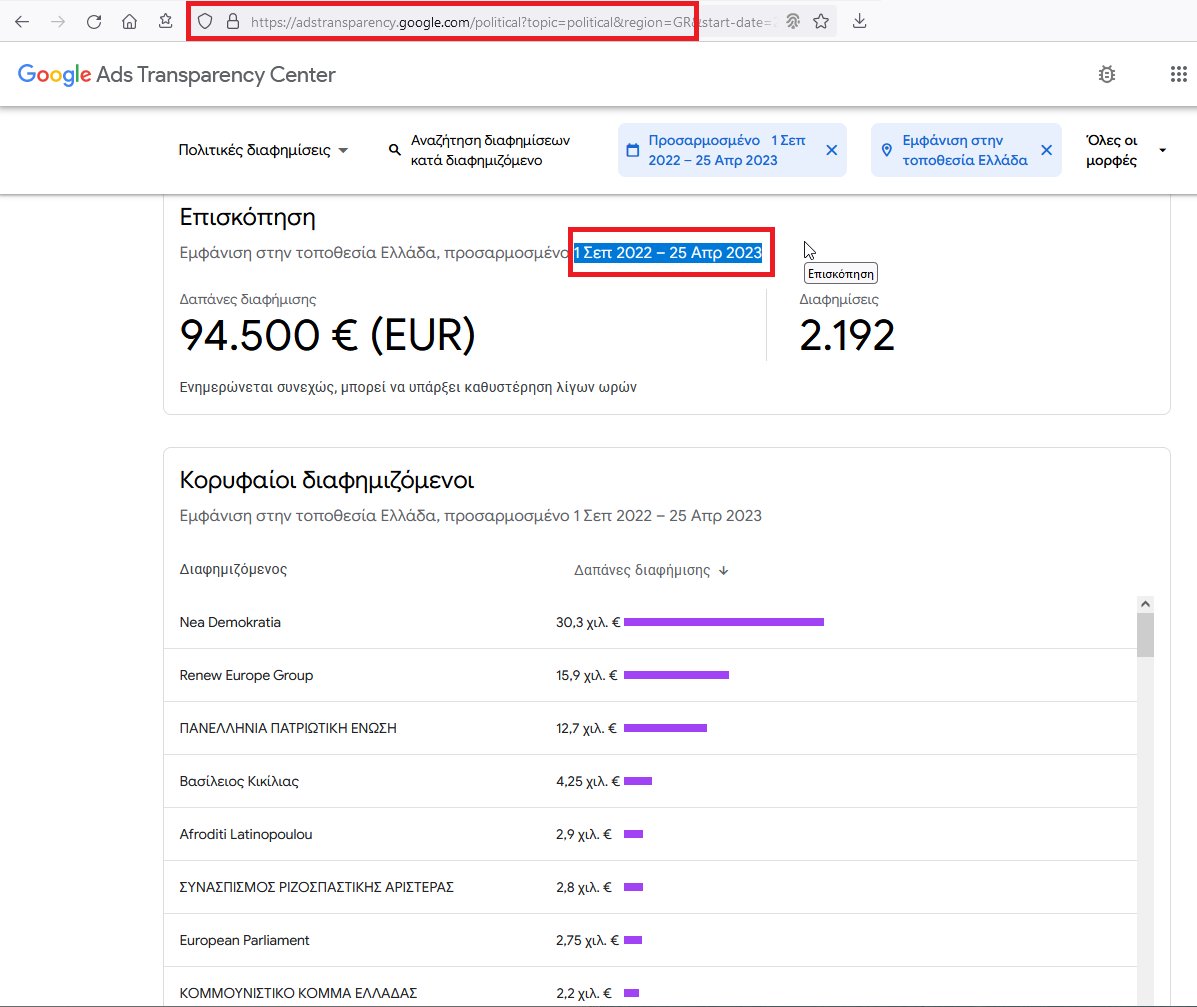
Task: Click the Nea Demokratia spend bar
Action: (x=724, y=622)
